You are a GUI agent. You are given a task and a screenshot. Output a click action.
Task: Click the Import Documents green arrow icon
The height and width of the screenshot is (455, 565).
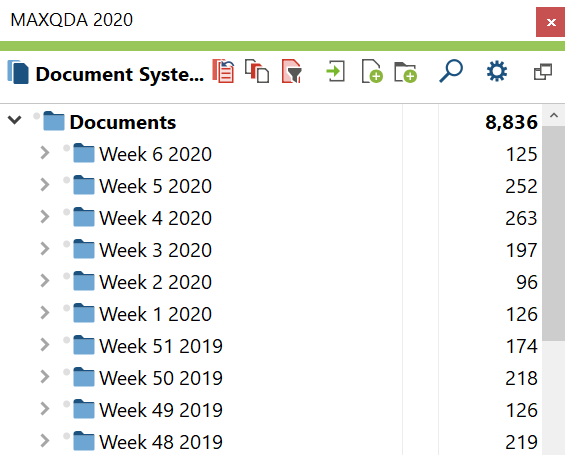pyautogui.click(x=335, y=71)
